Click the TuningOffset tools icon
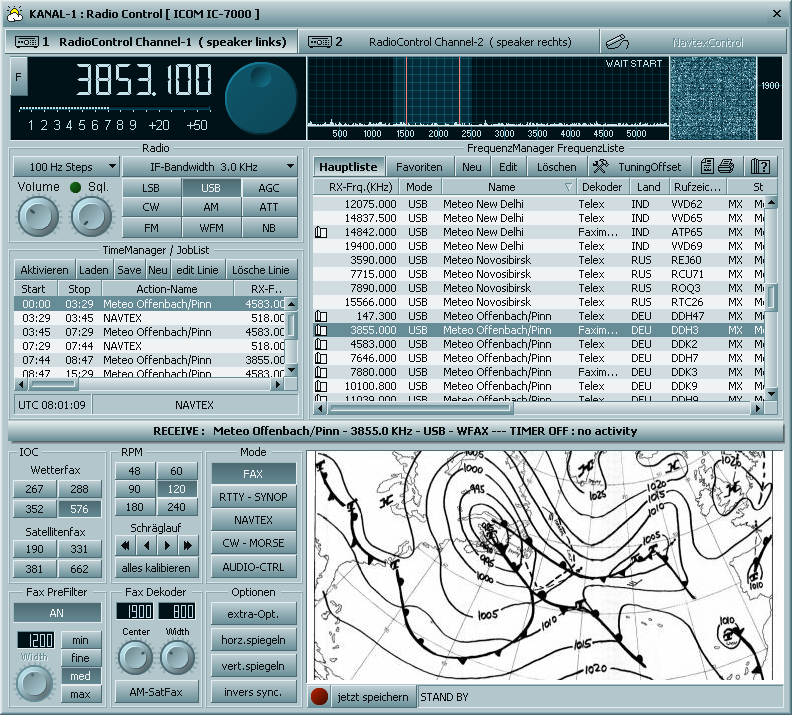This screenshot has width=792, height=715. 601,167
